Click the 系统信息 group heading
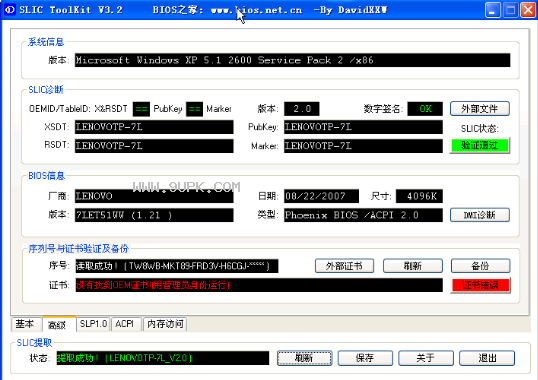This screenshot has width=538, height=380. [46, 42]
